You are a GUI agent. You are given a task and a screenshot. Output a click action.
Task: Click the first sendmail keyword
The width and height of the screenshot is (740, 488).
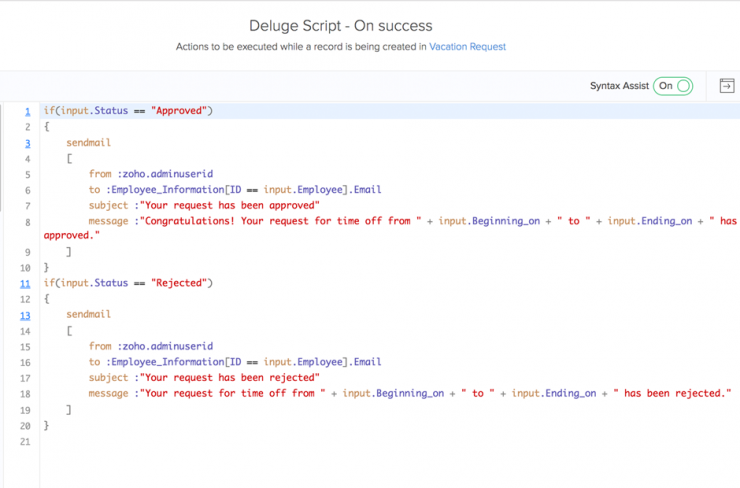click(x=89, y=143)
